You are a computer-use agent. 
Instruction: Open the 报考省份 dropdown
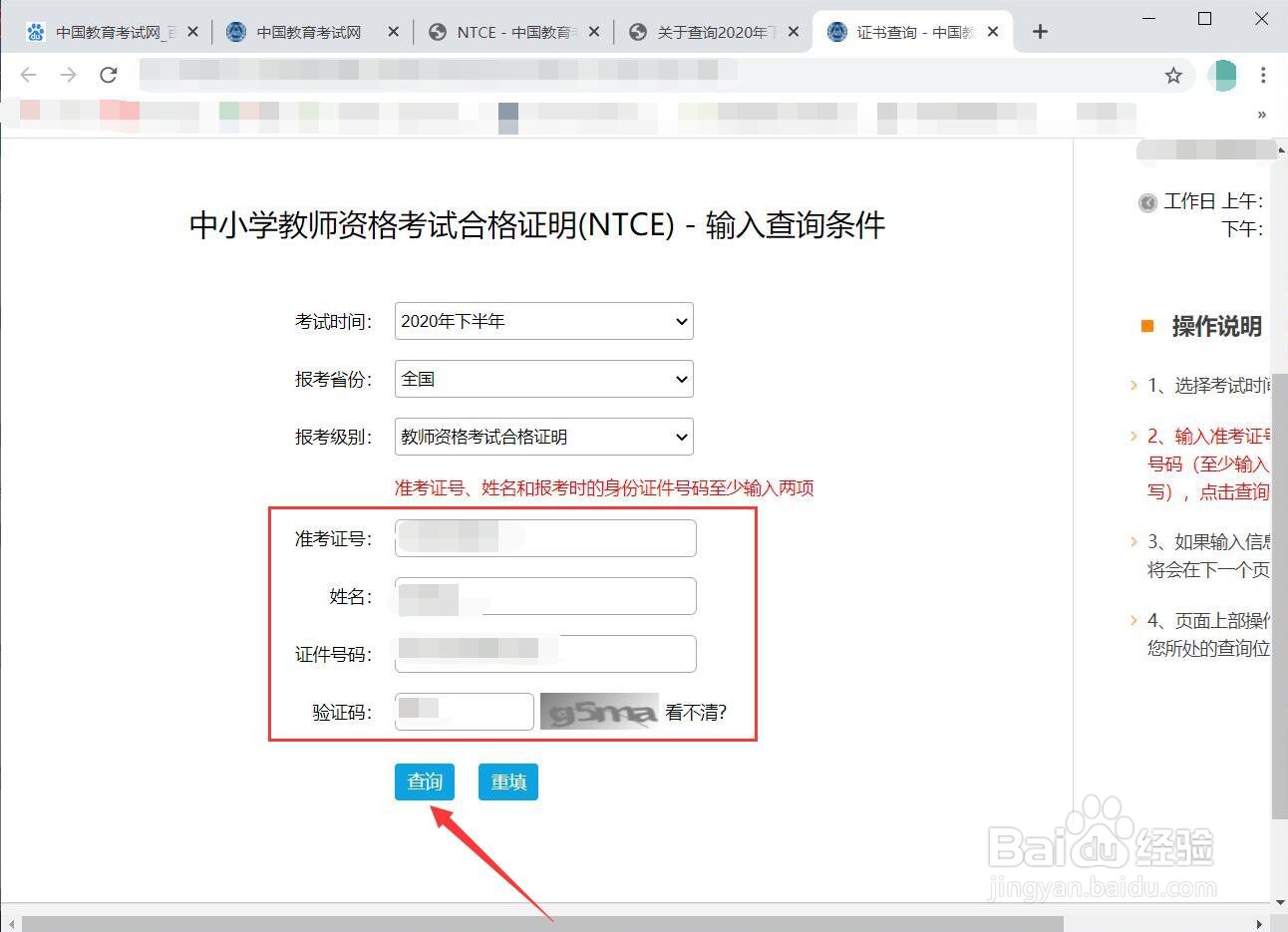543,379
